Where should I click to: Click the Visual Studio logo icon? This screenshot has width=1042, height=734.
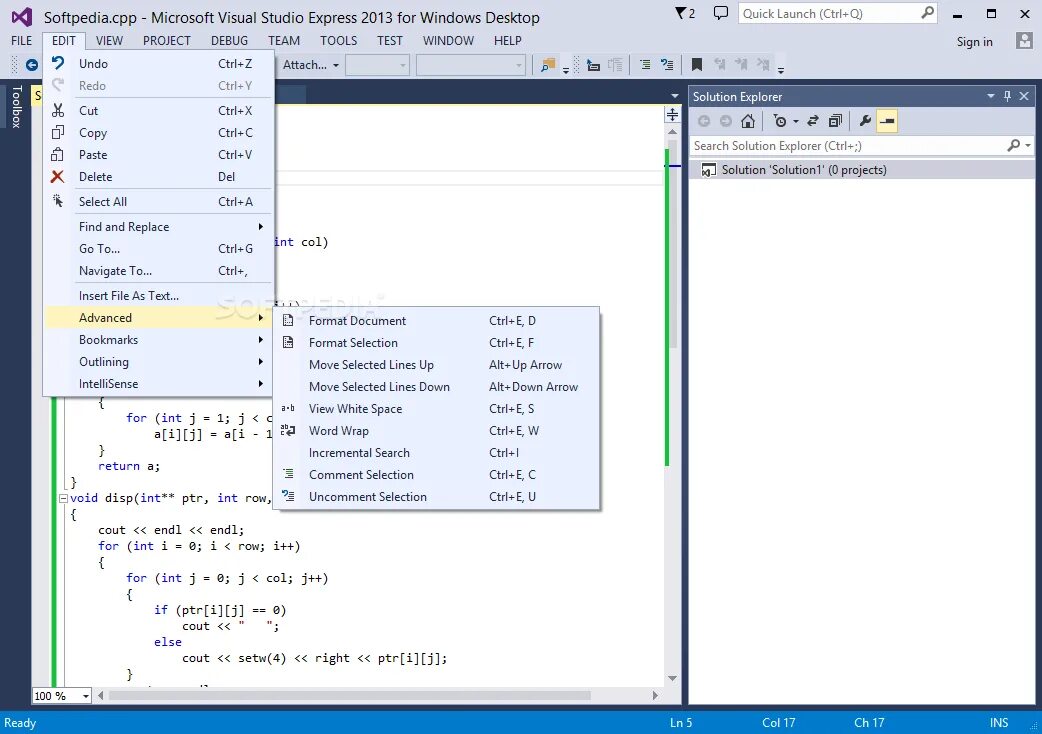coord(21,17)
